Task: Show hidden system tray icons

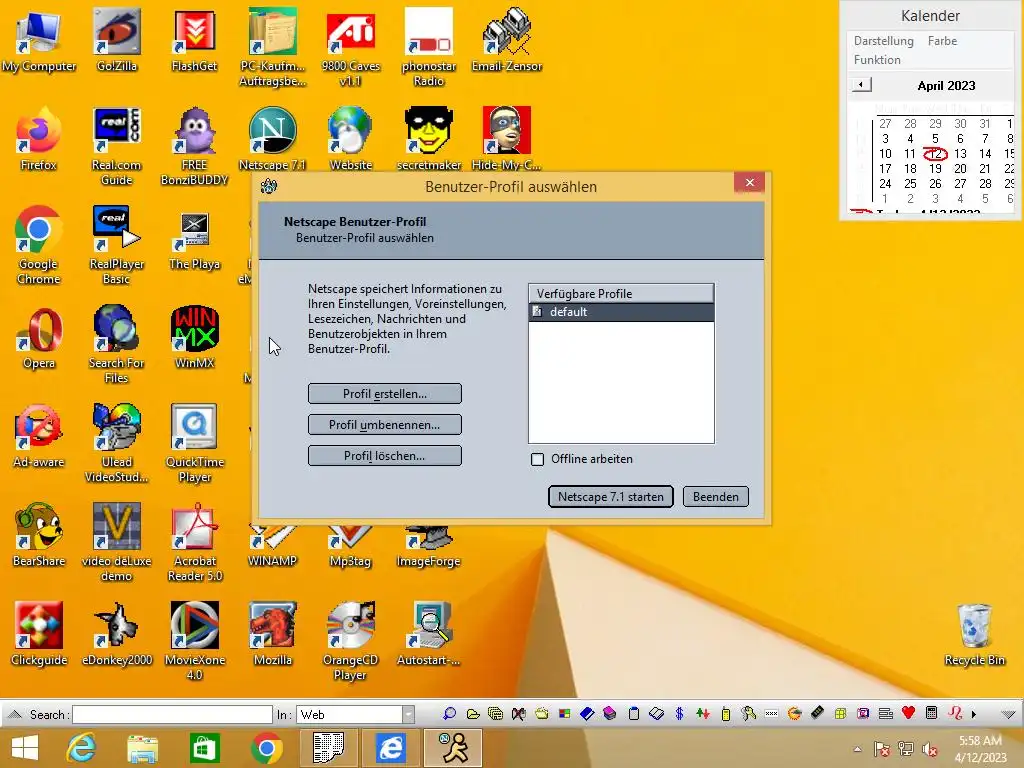Action: click(x=857, y=749)
